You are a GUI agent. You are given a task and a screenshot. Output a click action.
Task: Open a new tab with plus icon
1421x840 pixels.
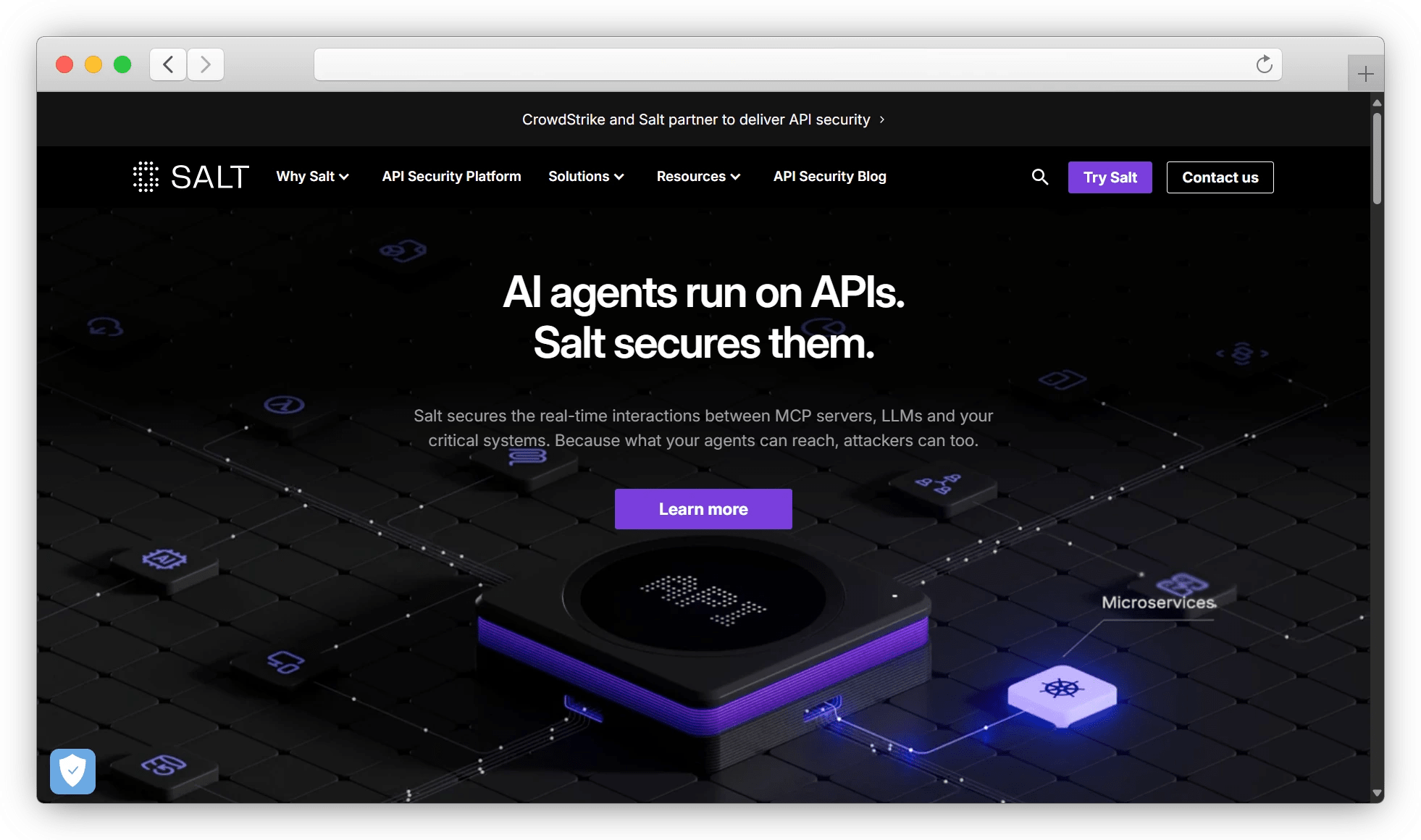[1365, 74]
